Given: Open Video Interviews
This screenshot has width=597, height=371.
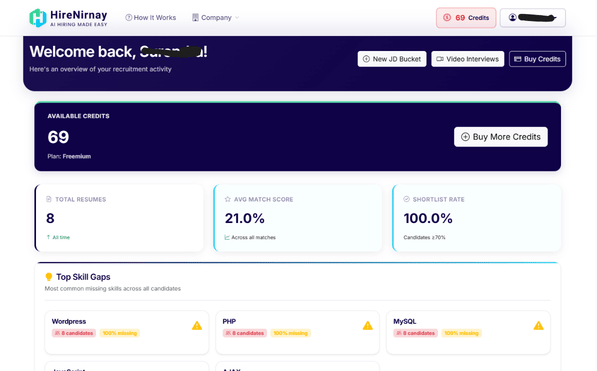Looking at the screenshot, I should [x=468, y=59].
